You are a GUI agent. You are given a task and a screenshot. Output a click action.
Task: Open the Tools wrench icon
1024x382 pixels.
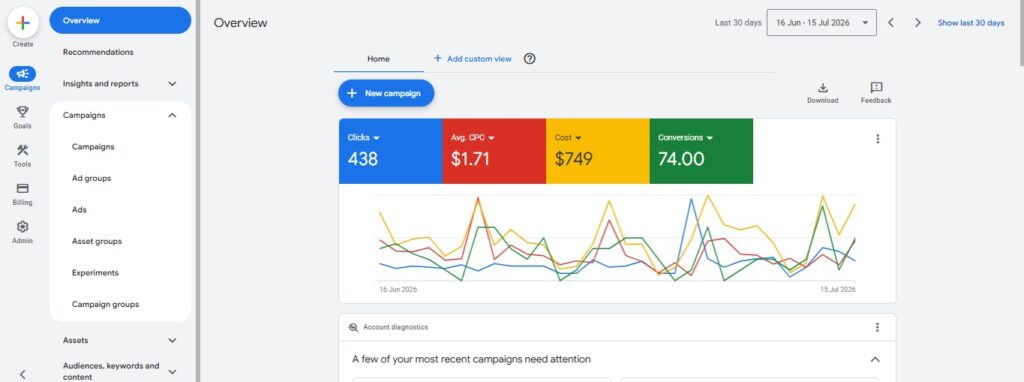tap(23, 150)
